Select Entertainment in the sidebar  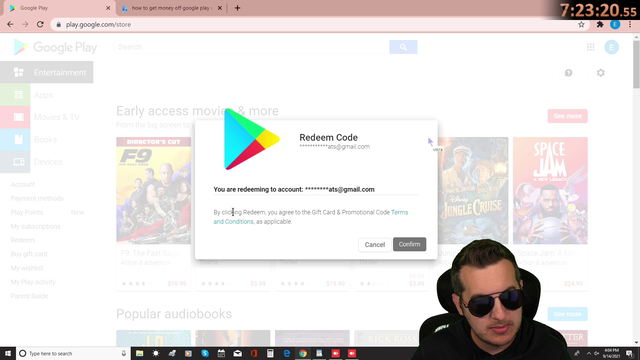(x=47, y=72)
